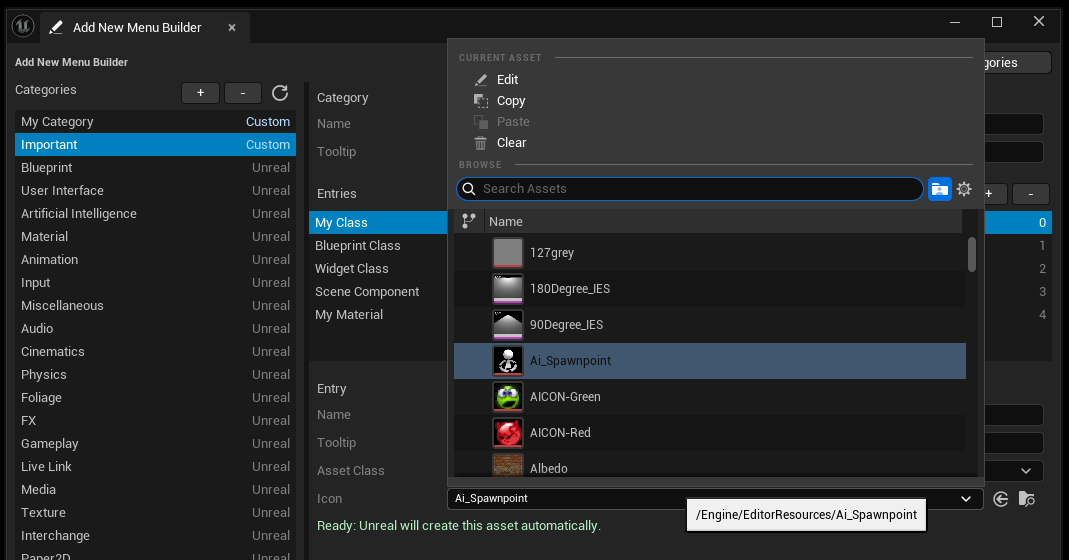Select the Cinematics category
Image resolution: width=1069 pixels, height=560 pixels.
tap(155, 352)
